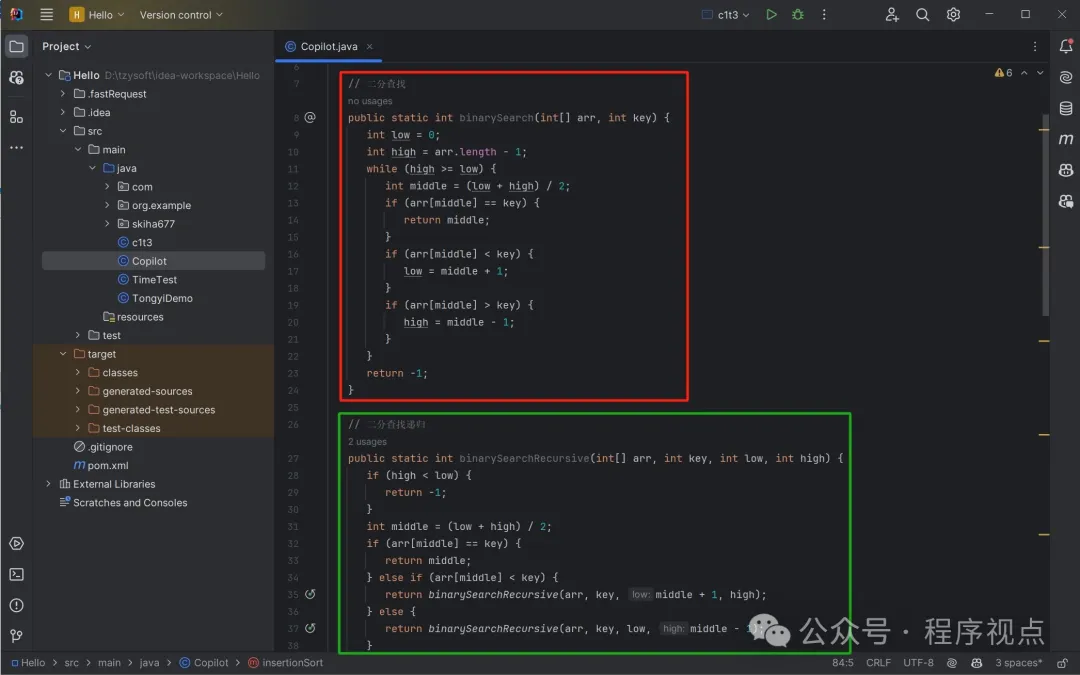1080x675 pixels.
Task: Click the 'no usages' code lens
Action: [370, 101]
